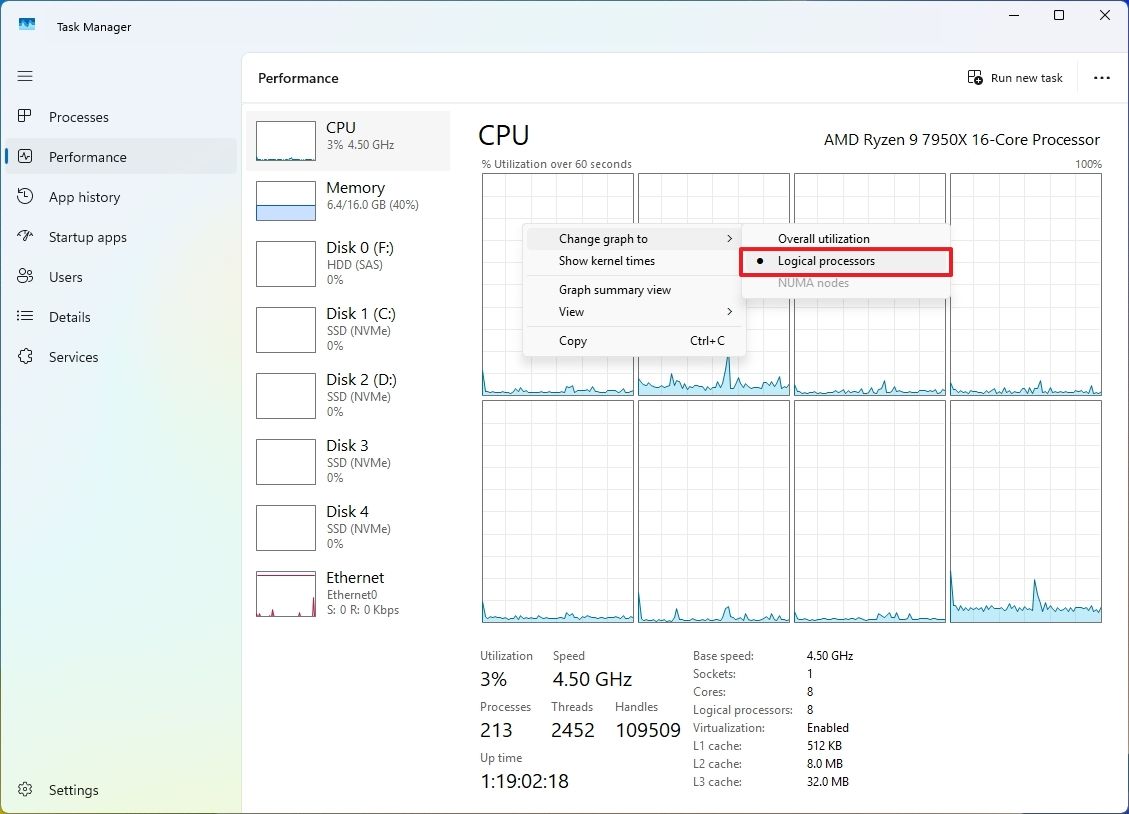Open the View submenu
This screenshot has height=814, width=1129.
(571, 311)
